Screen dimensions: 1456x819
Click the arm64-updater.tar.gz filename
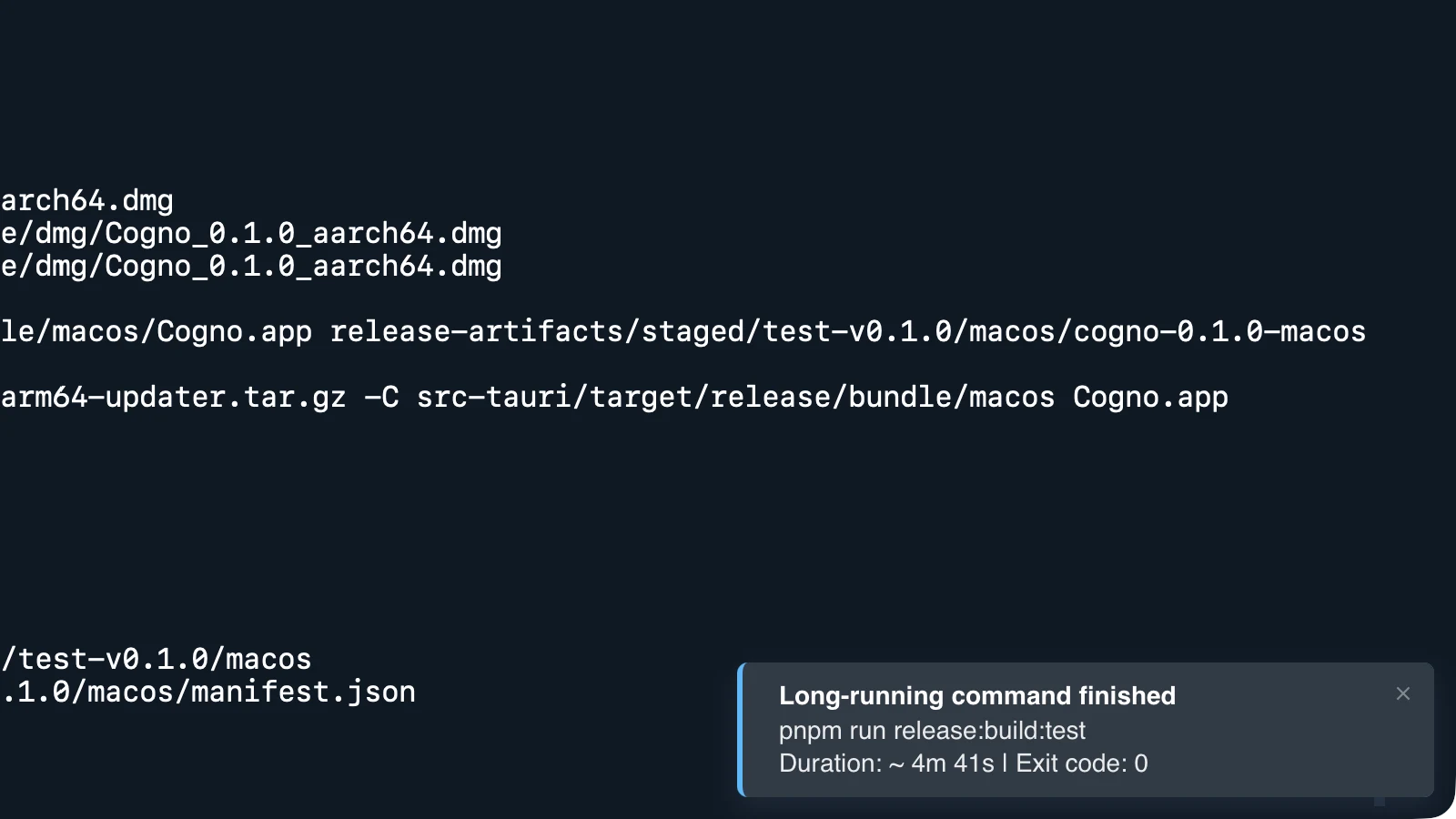(173, 397)
